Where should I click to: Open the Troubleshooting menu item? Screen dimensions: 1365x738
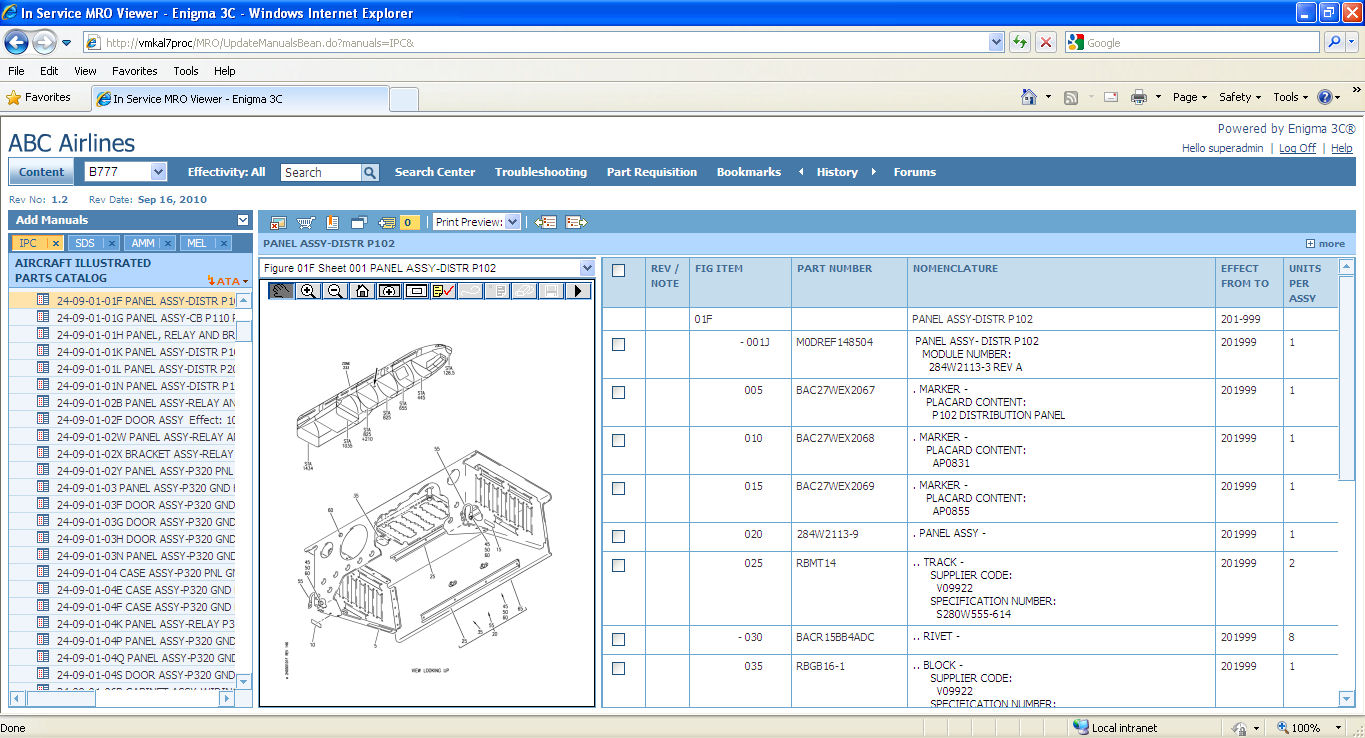(x=540, y=172)
